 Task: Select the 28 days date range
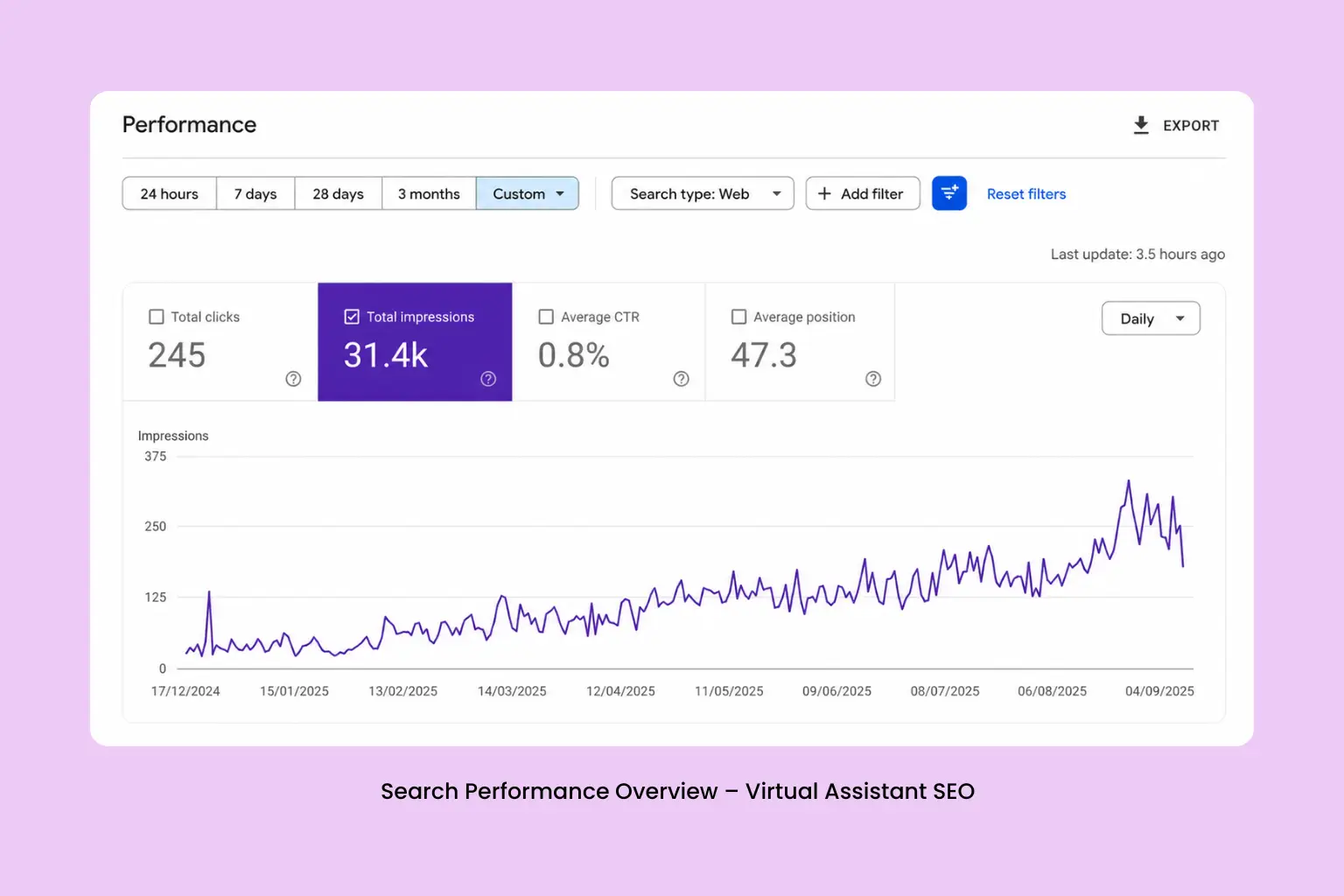[x=338, y=193]
